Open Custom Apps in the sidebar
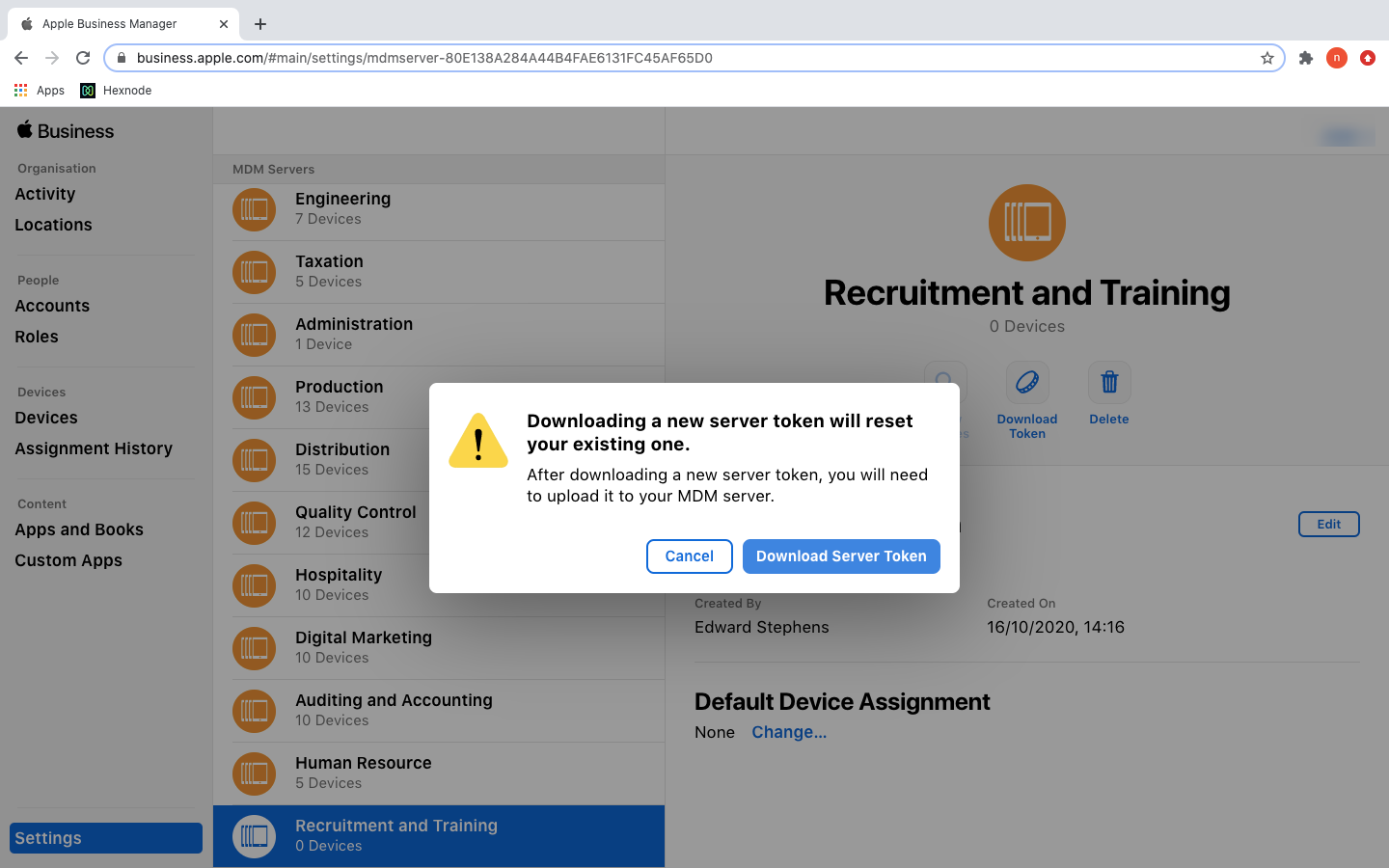The width and height of the screenshot is (1389, 868). pyautogui.click(x=68, y=560)
